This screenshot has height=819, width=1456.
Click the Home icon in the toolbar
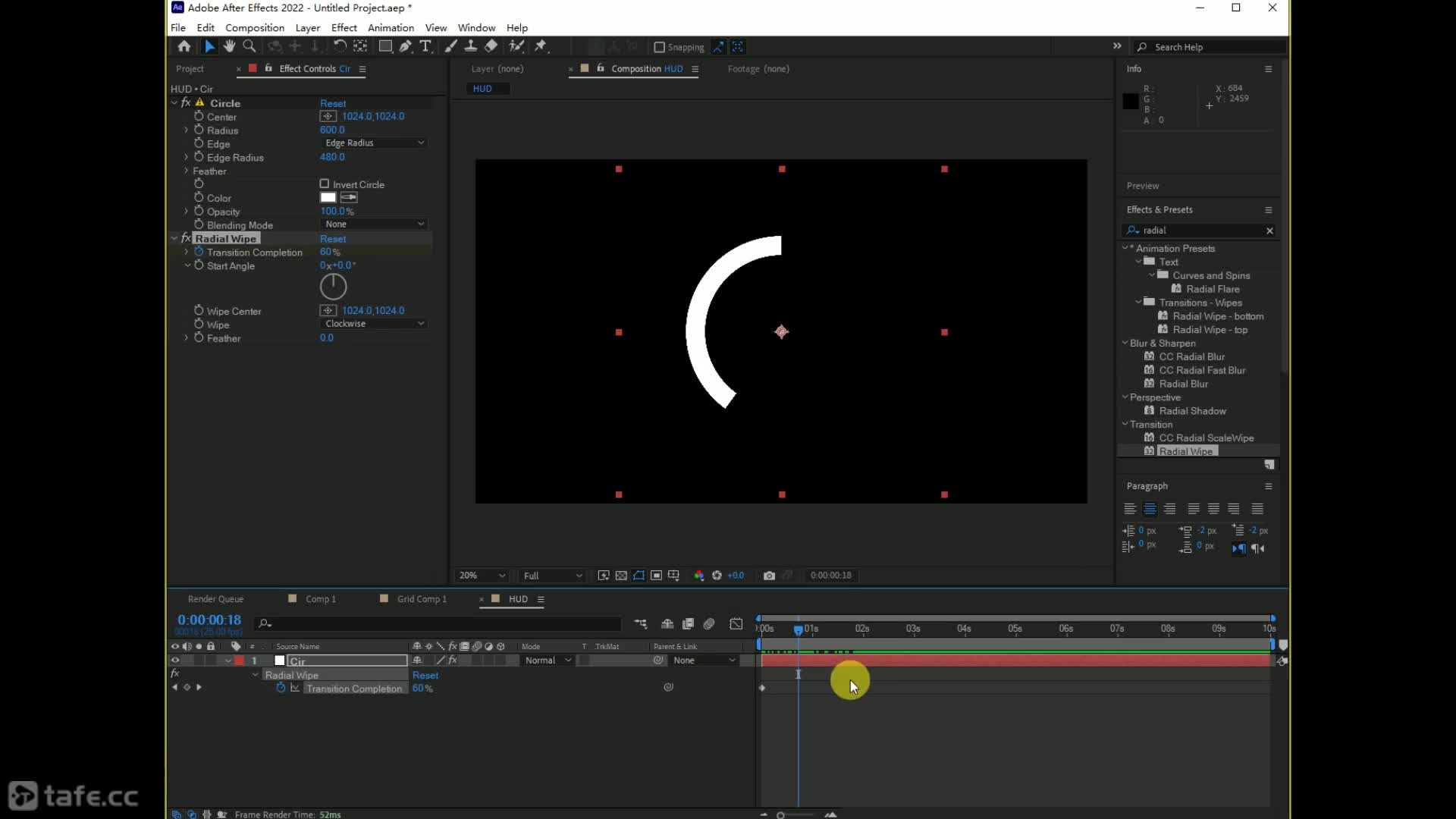[184, 46]
